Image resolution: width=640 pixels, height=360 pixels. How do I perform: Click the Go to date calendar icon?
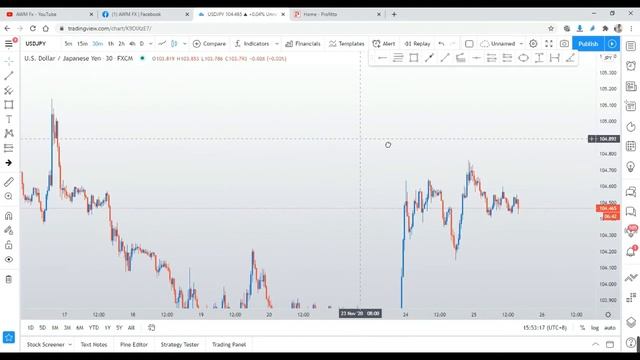[151, 328]
